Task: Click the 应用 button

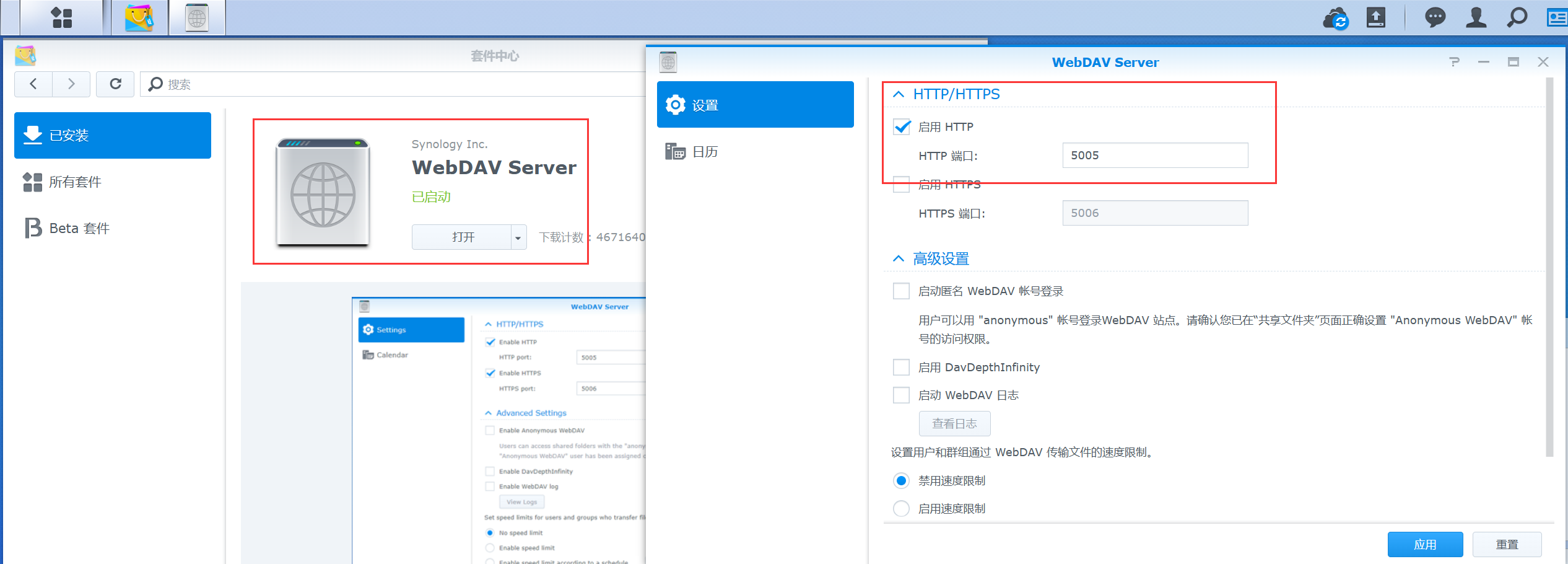Action: click(1424, 544)
